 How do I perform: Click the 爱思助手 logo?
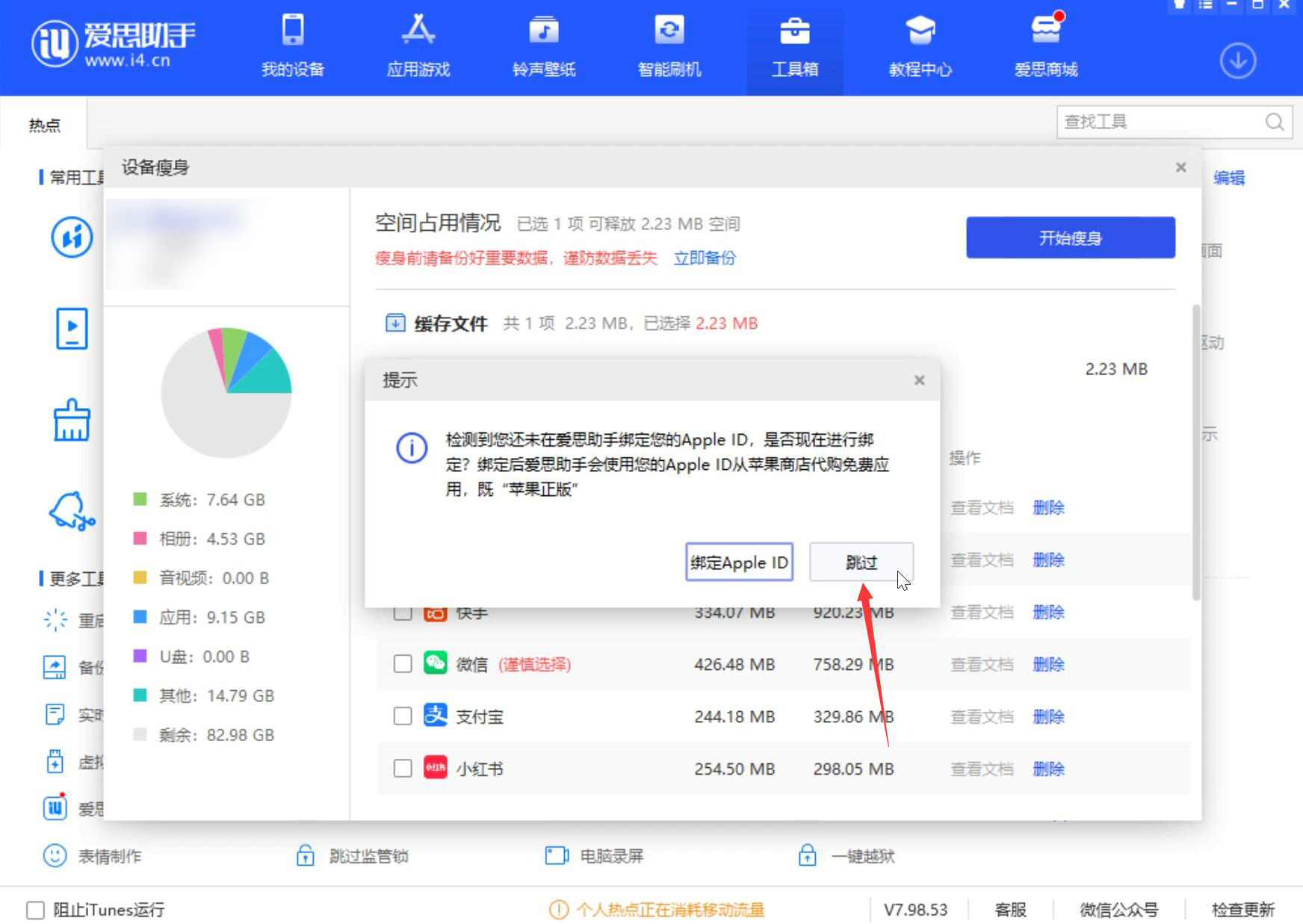tap(113, 42)
